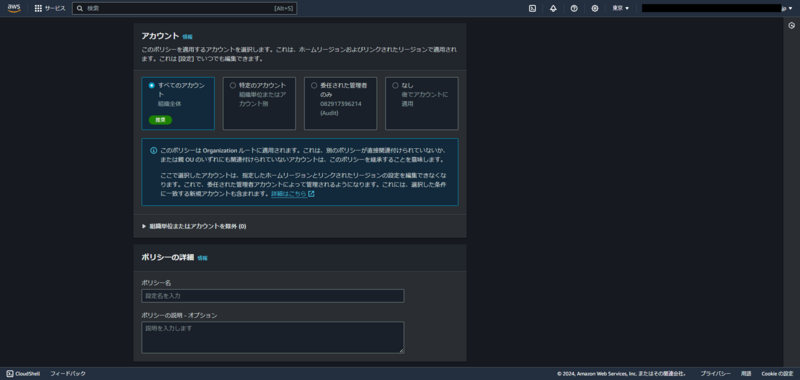Open フィードバック in the footer
Image resolution: width=800 pixels, height=380 pixels.
tap(68, 374)
